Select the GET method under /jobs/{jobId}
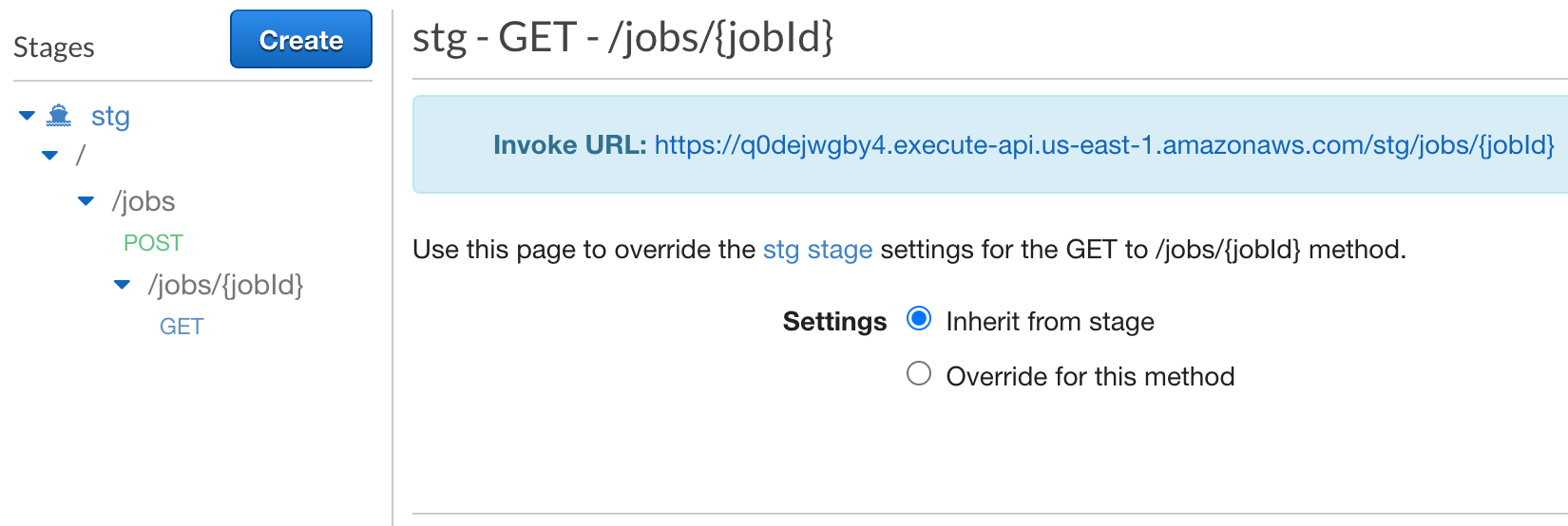Screen dimensions: 1568x526 (x=182, y=327)
